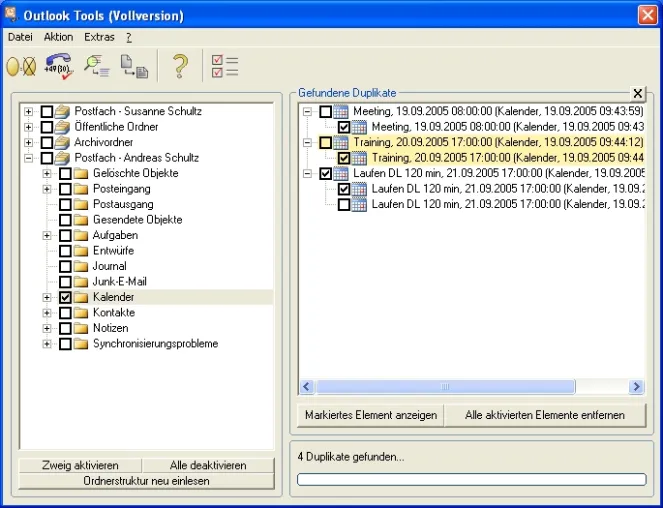Screen dimensions: 663x508
Task: Expand the Kalender folder node
Action: (47, 297)
